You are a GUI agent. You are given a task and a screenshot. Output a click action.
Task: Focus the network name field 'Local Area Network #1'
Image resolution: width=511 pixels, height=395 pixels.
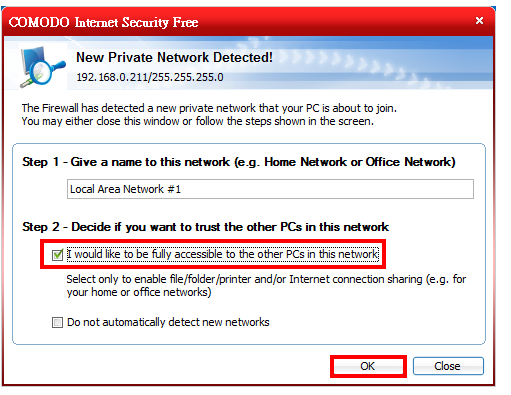click(x=270, y=189)
